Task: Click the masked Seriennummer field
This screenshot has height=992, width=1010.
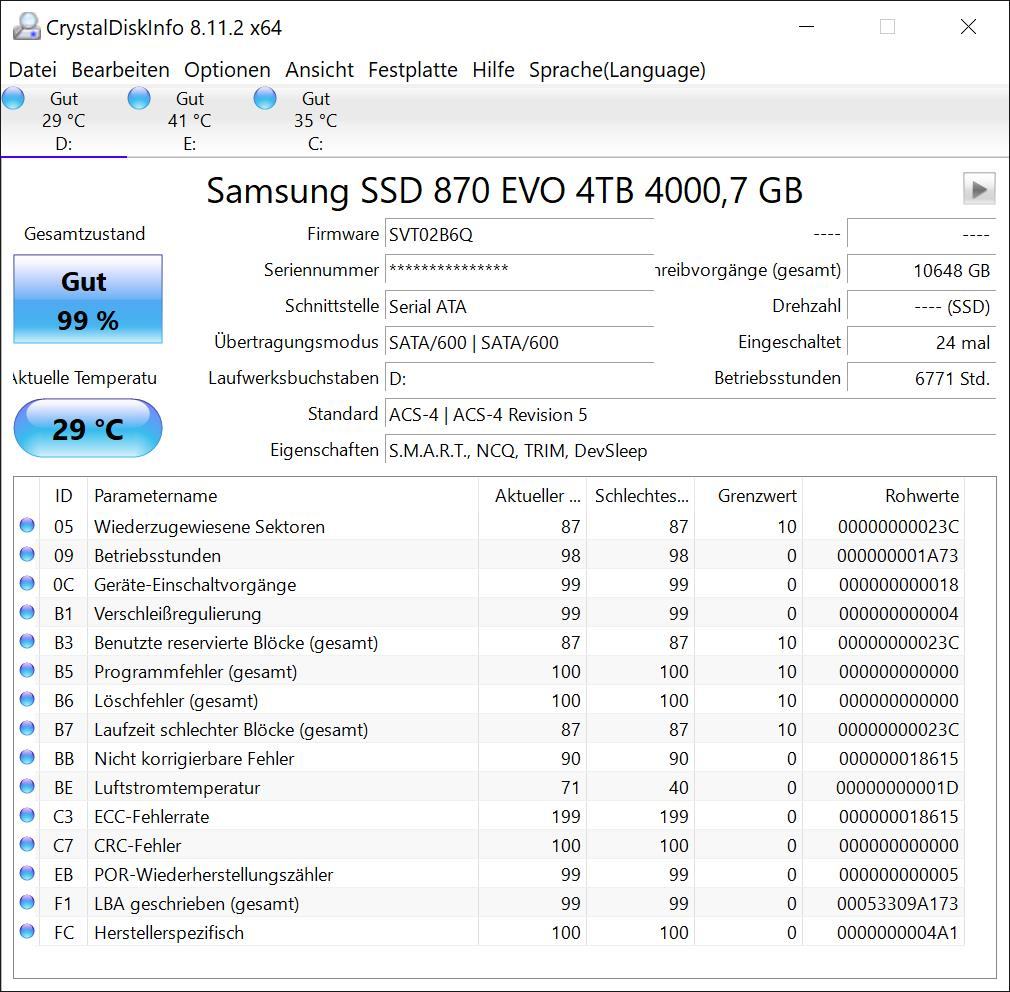Action: tap(519, 270)
